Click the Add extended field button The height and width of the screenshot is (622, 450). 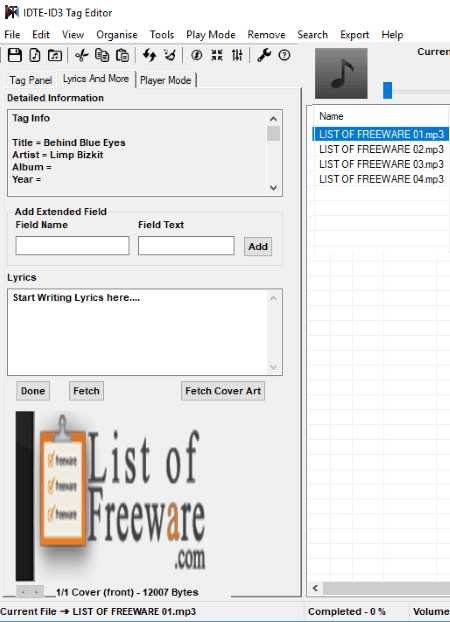pyautogui.click(x=258, y=246)
